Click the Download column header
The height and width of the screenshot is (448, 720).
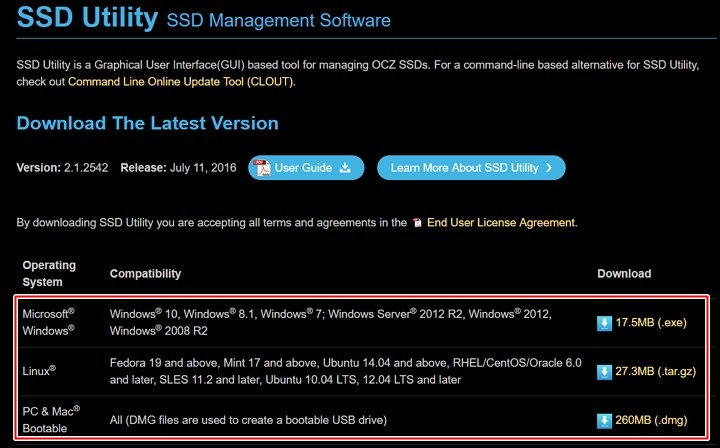(624, 274)
